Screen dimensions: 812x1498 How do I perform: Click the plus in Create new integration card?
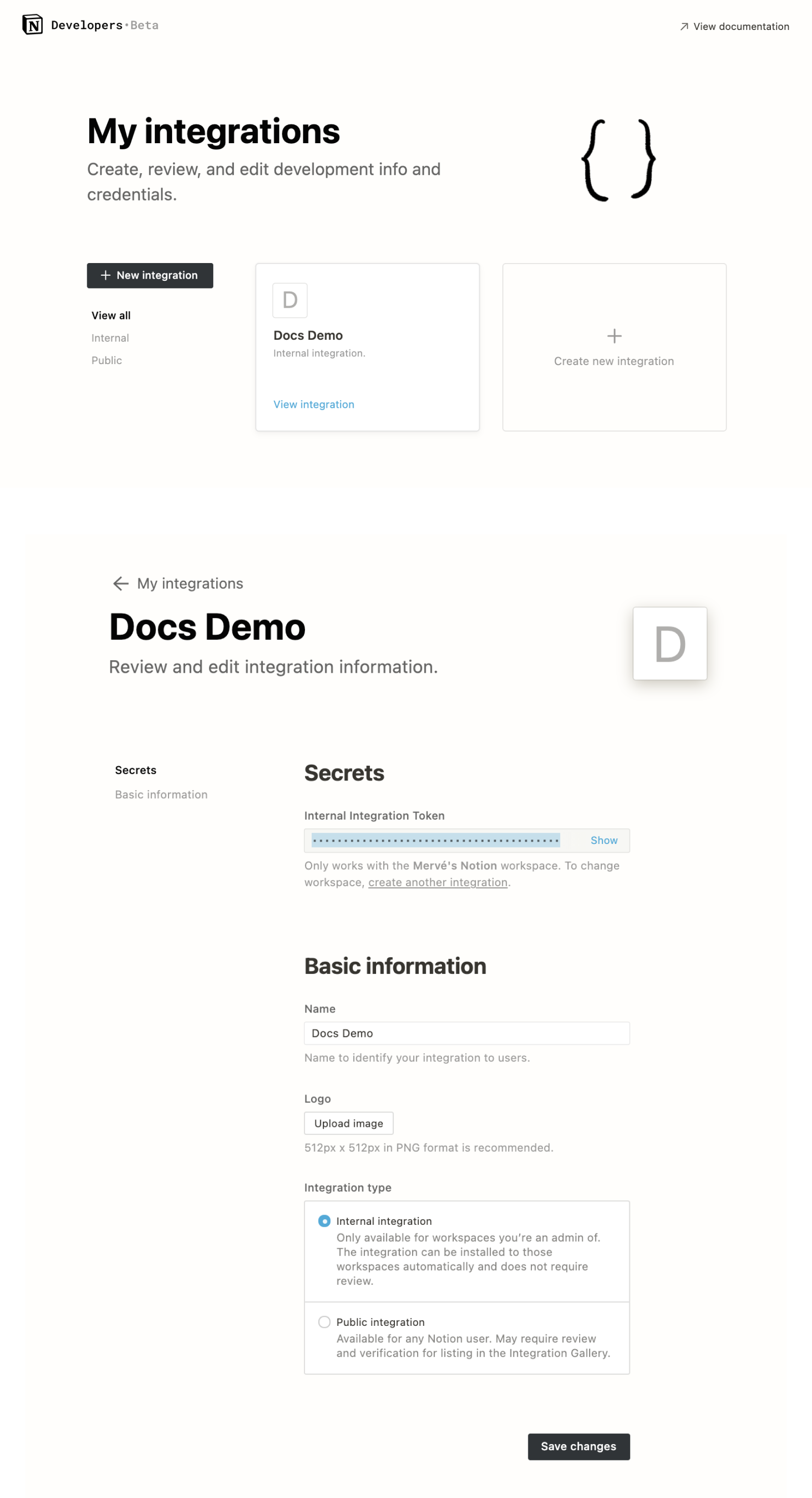[x=614, y=336]
